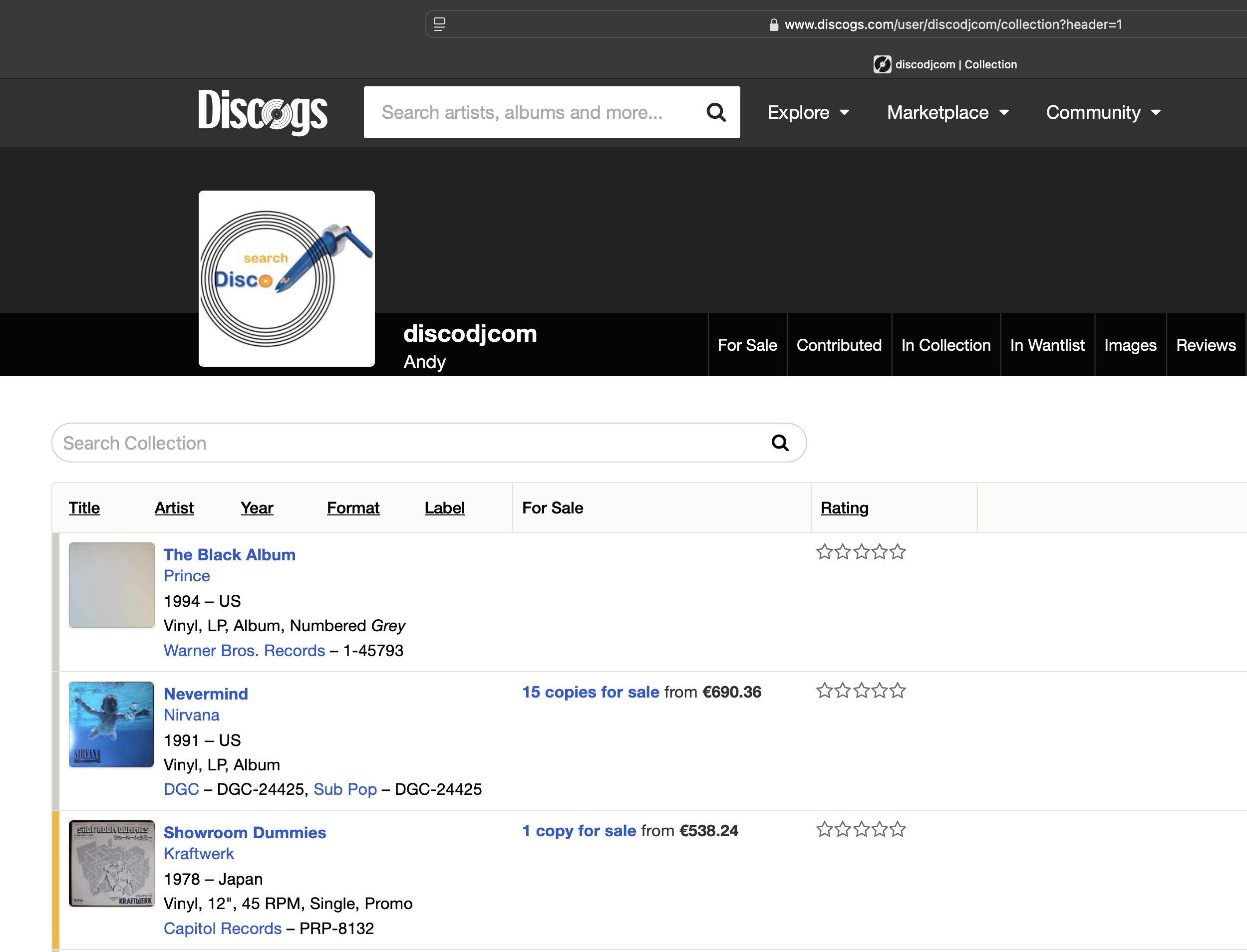Expand the Community dropdown menu
This screenshot has height=952, width=1247.
coord(1103,112)
